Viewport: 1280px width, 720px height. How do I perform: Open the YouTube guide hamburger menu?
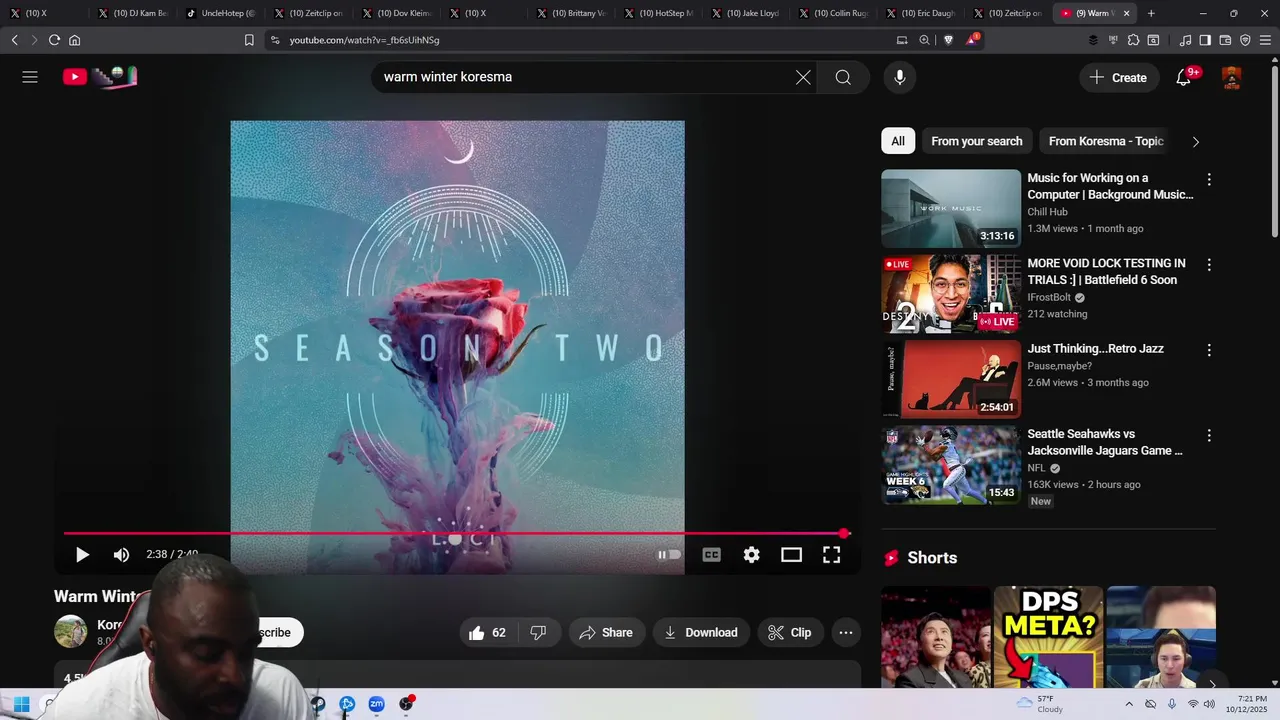tap(30, 77)
